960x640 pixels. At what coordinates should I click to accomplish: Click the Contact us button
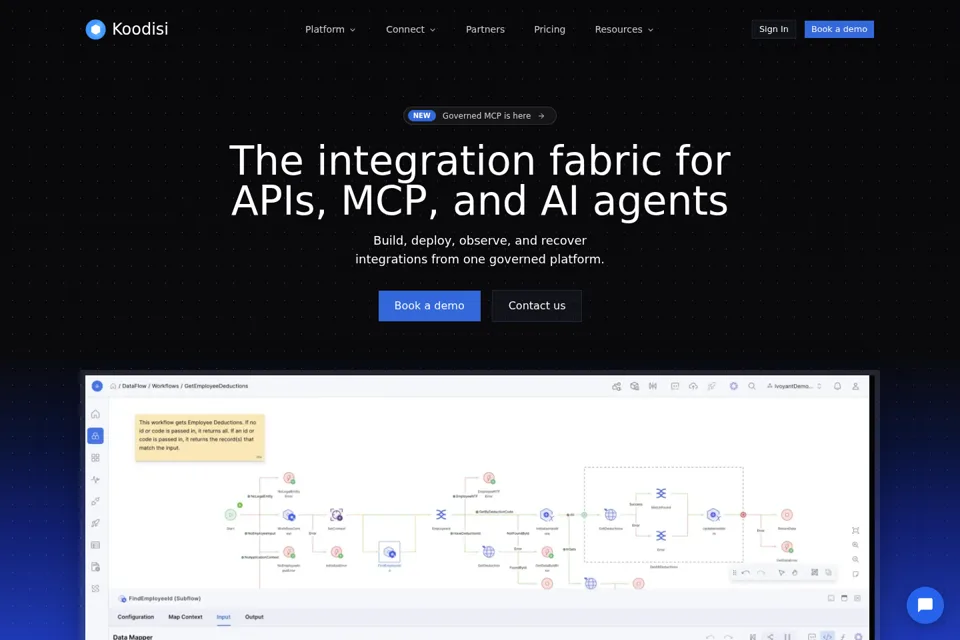[x=536, y=306]
